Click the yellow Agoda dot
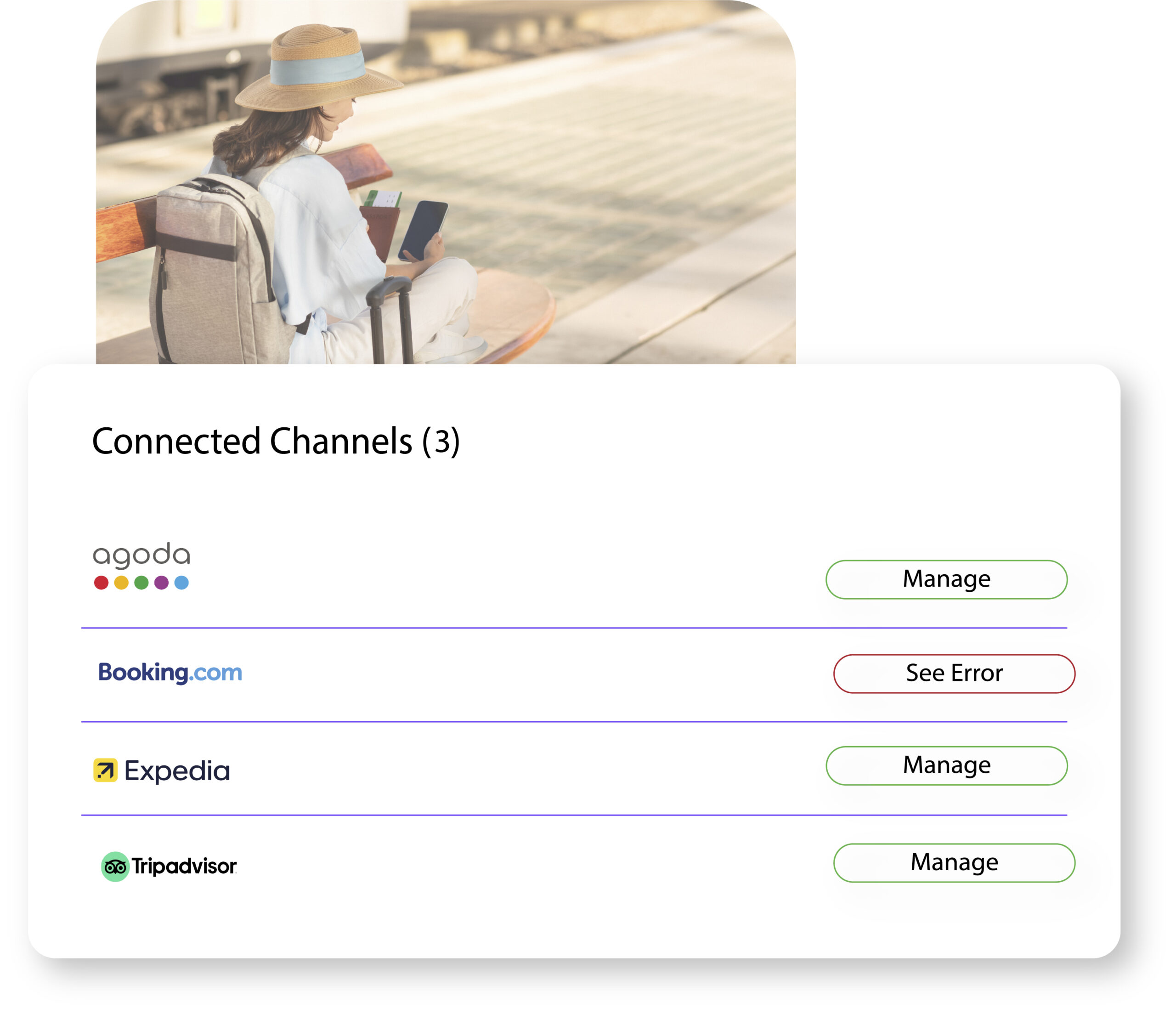The height and width of the screenshot is (1014, 1176). (x=121, y=583)
